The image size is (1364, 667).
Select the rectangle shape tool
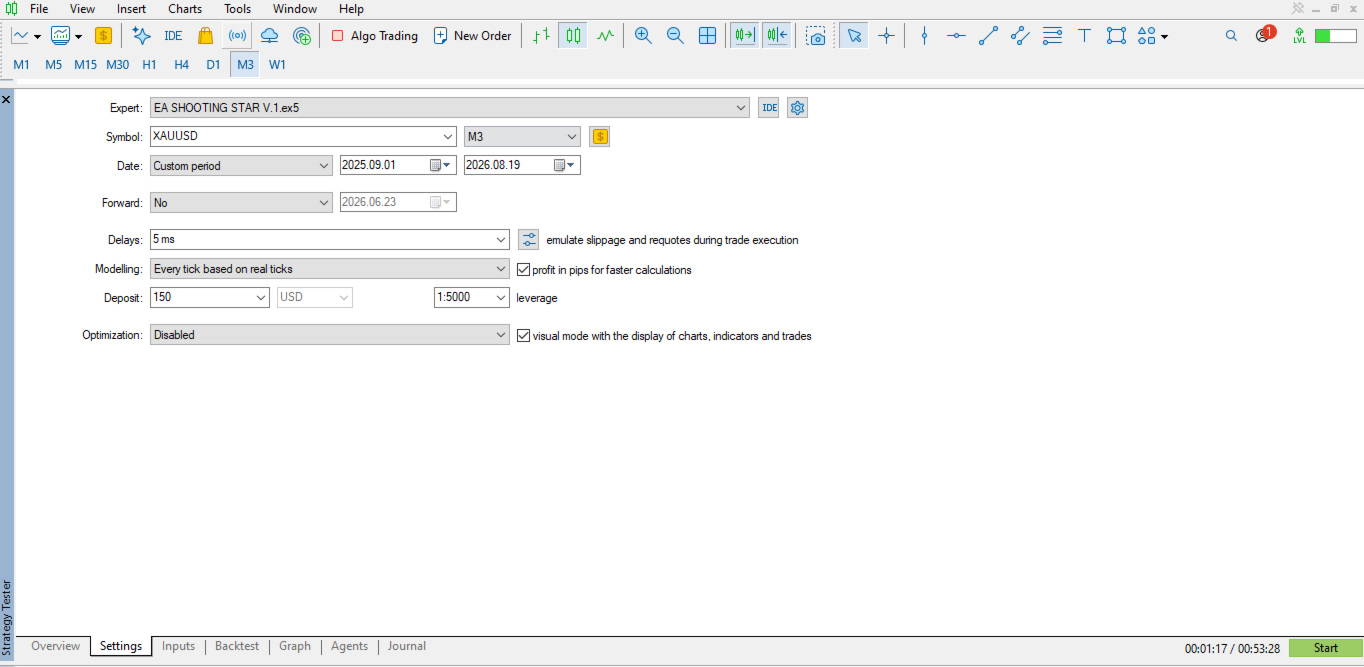coord(1116,36)
